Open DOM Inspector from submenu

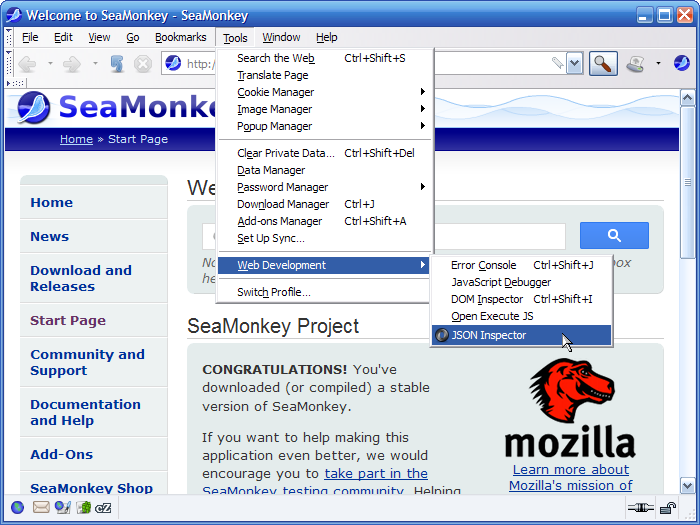521,299
